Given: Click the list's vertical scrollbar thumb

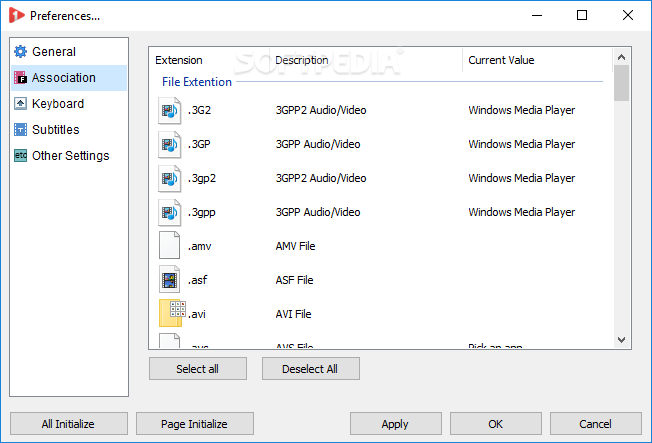Looking at the screenshot, I should point(621,83).
